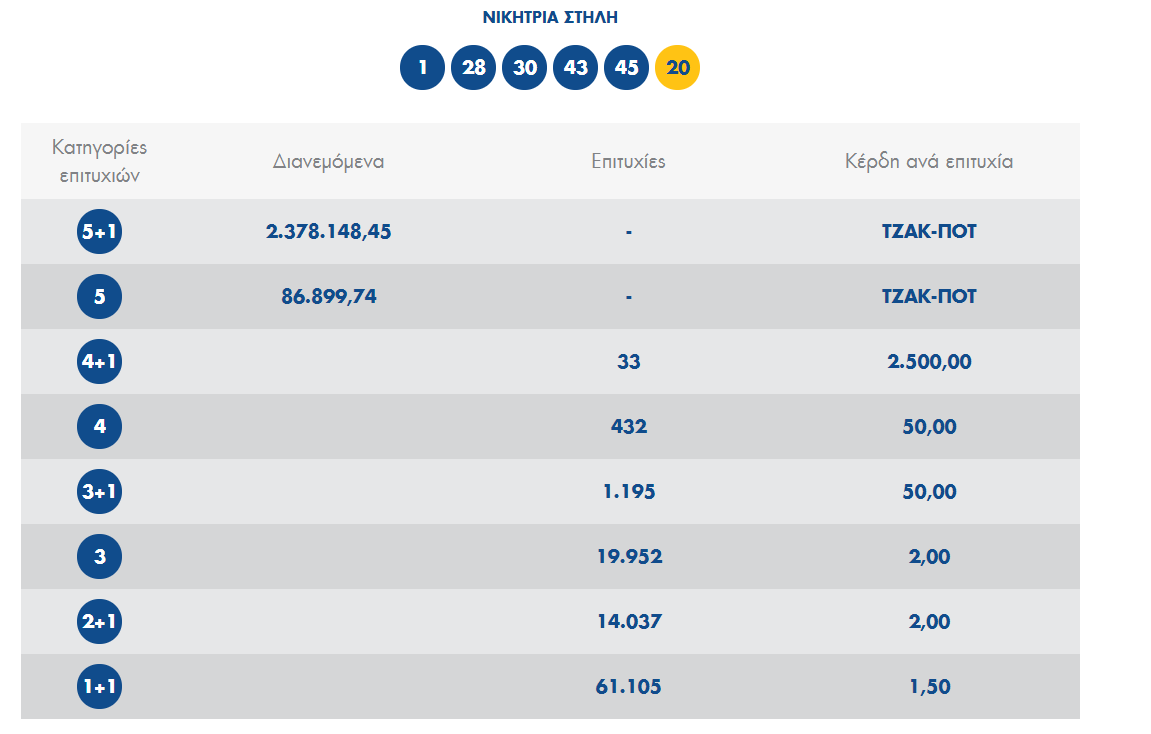The image size is (1151, 734).
Task: Click the winners count 19.952
Action: 628,556
